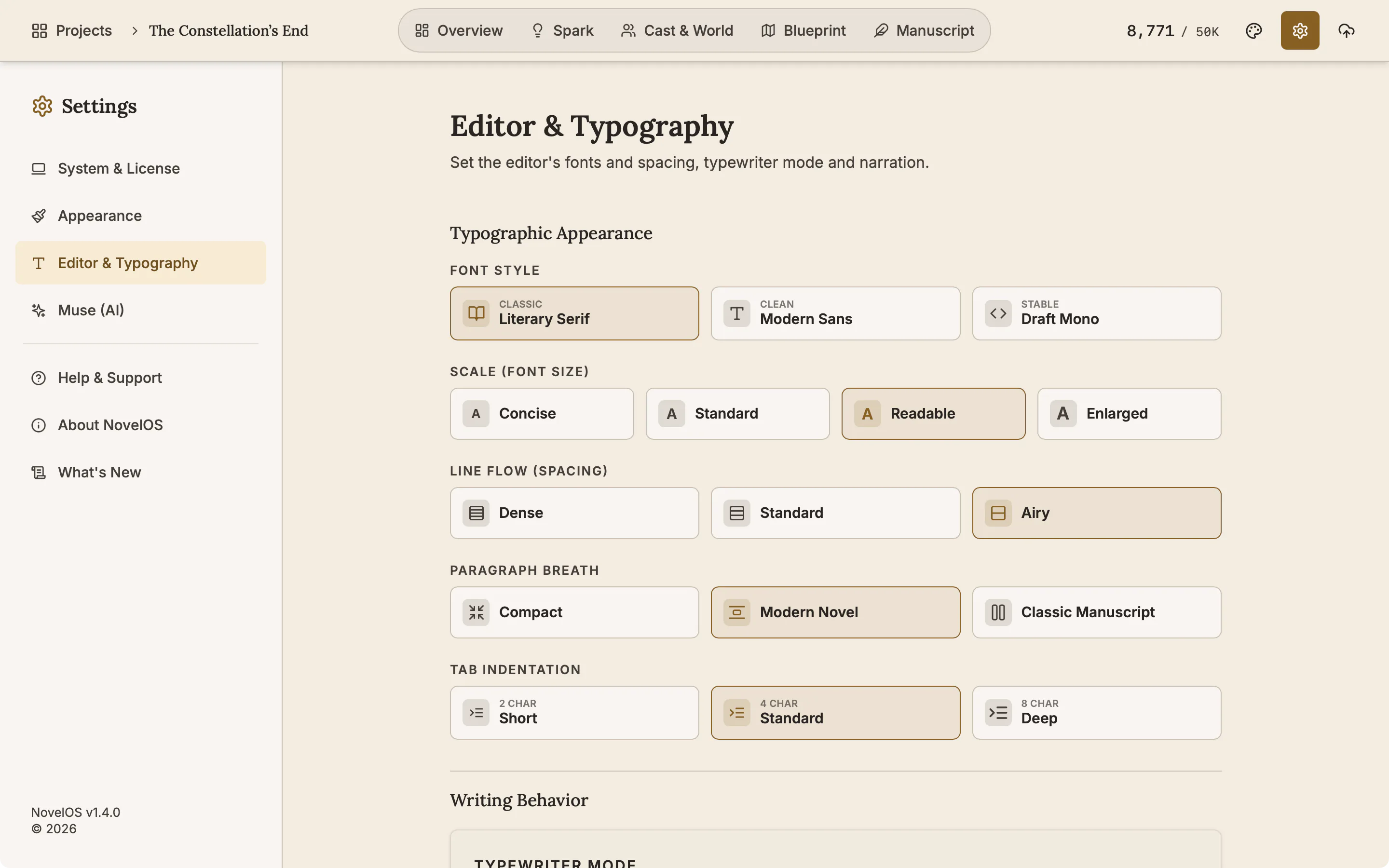The height and width of the screenshot is (868, 1389).
Task: Click the book icon on Literary Serif
Action: pos(476,313)
